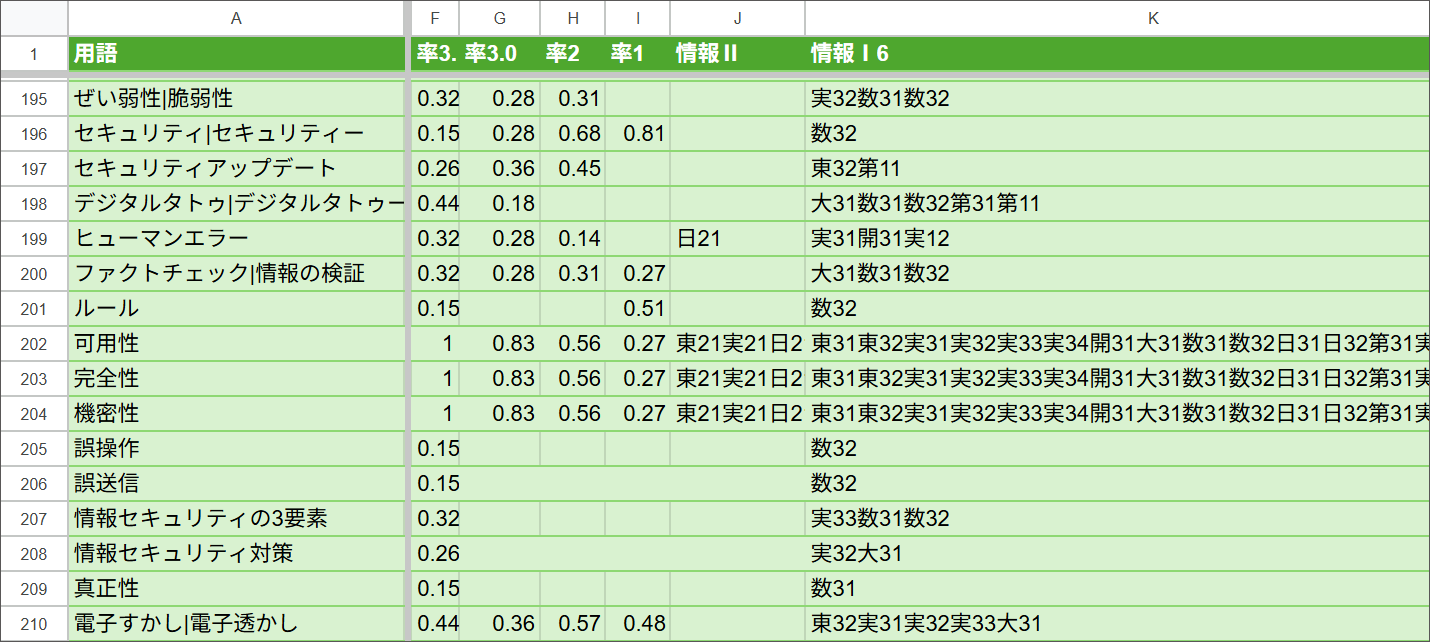Click value 0.48 in 電子すかし row

638,623
